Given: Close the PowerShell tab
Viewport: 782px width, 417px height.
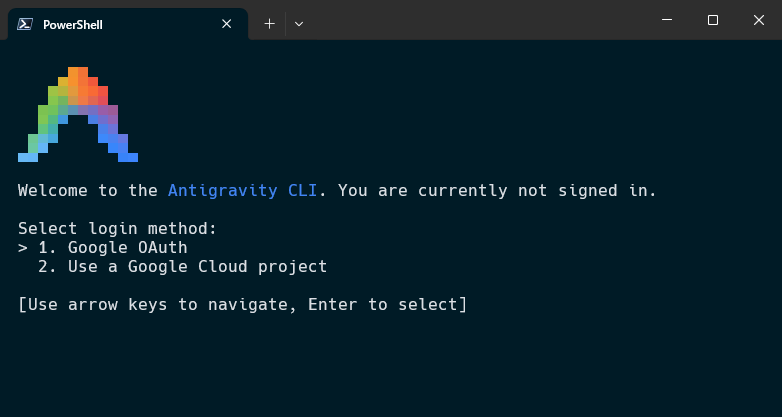Looking at the screenshot, I should click(x=226, y=24).
